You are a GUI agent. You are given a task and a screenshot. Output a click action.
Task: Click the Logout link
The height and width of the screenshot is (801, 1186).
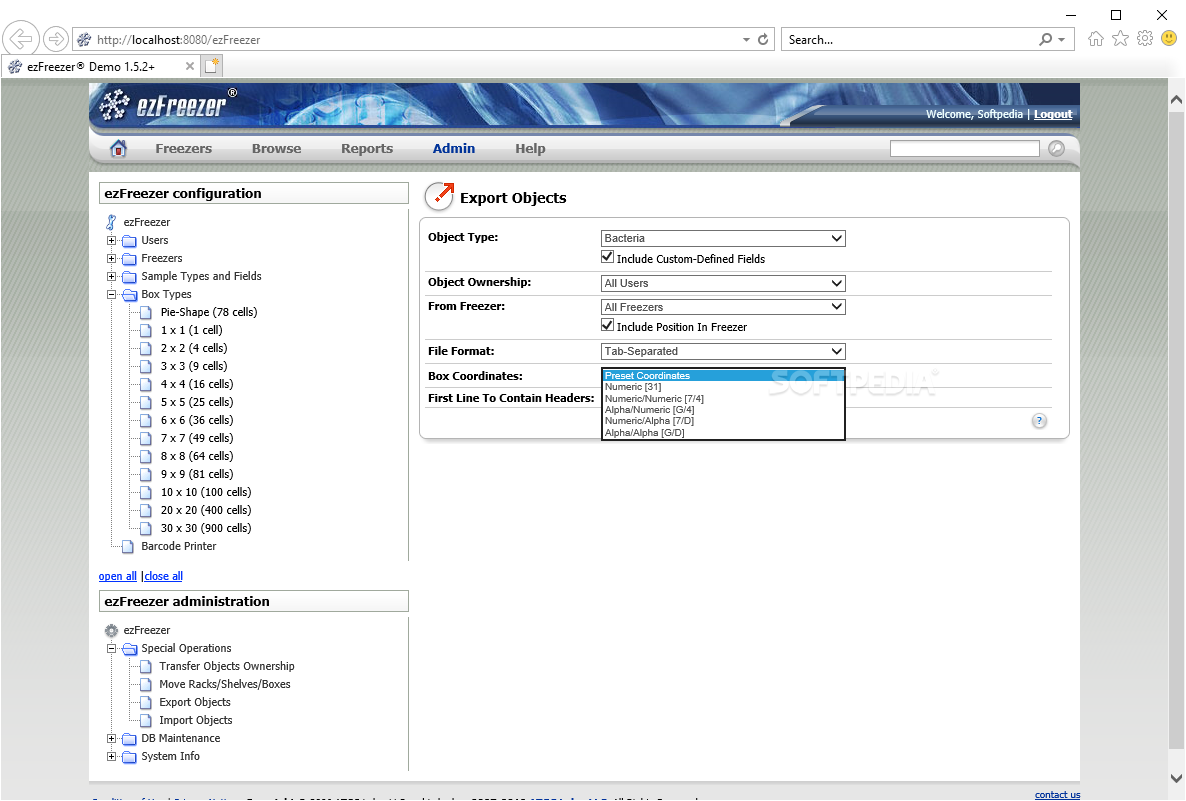coord(1053,114)
